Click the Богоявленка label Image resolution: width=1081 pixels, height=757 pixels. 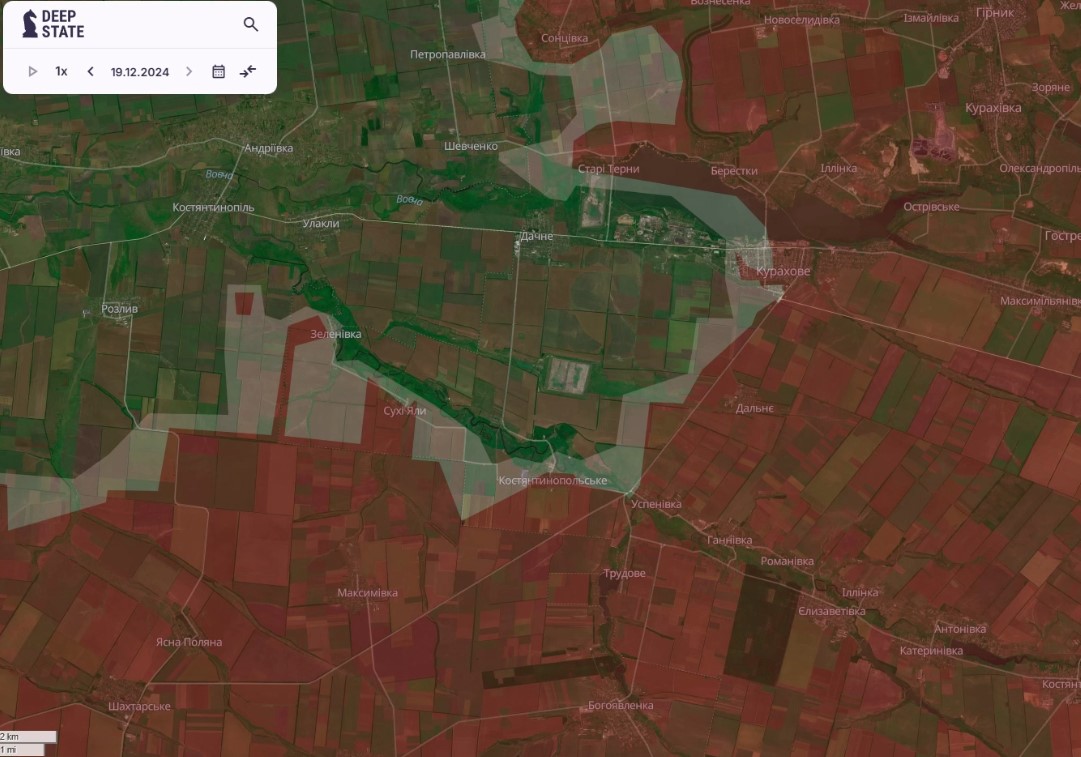point(620,705)
